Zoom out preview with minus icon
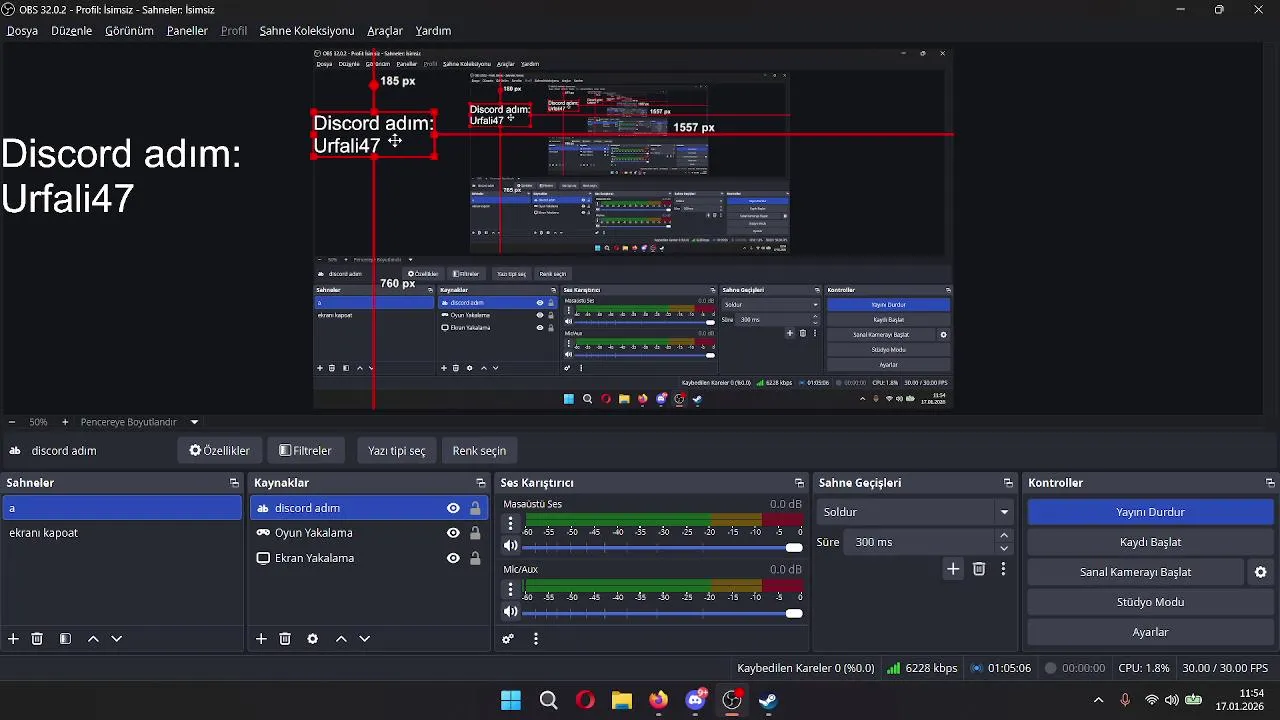Screen dimensions: 1280x720 pos(11,422)
